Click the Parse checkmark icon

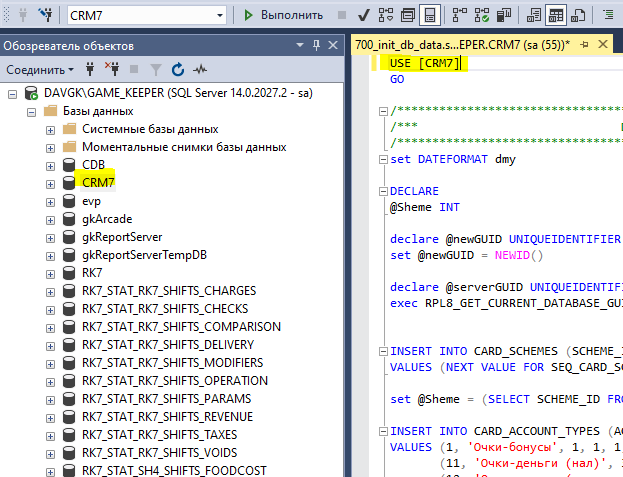click(364, 15)
